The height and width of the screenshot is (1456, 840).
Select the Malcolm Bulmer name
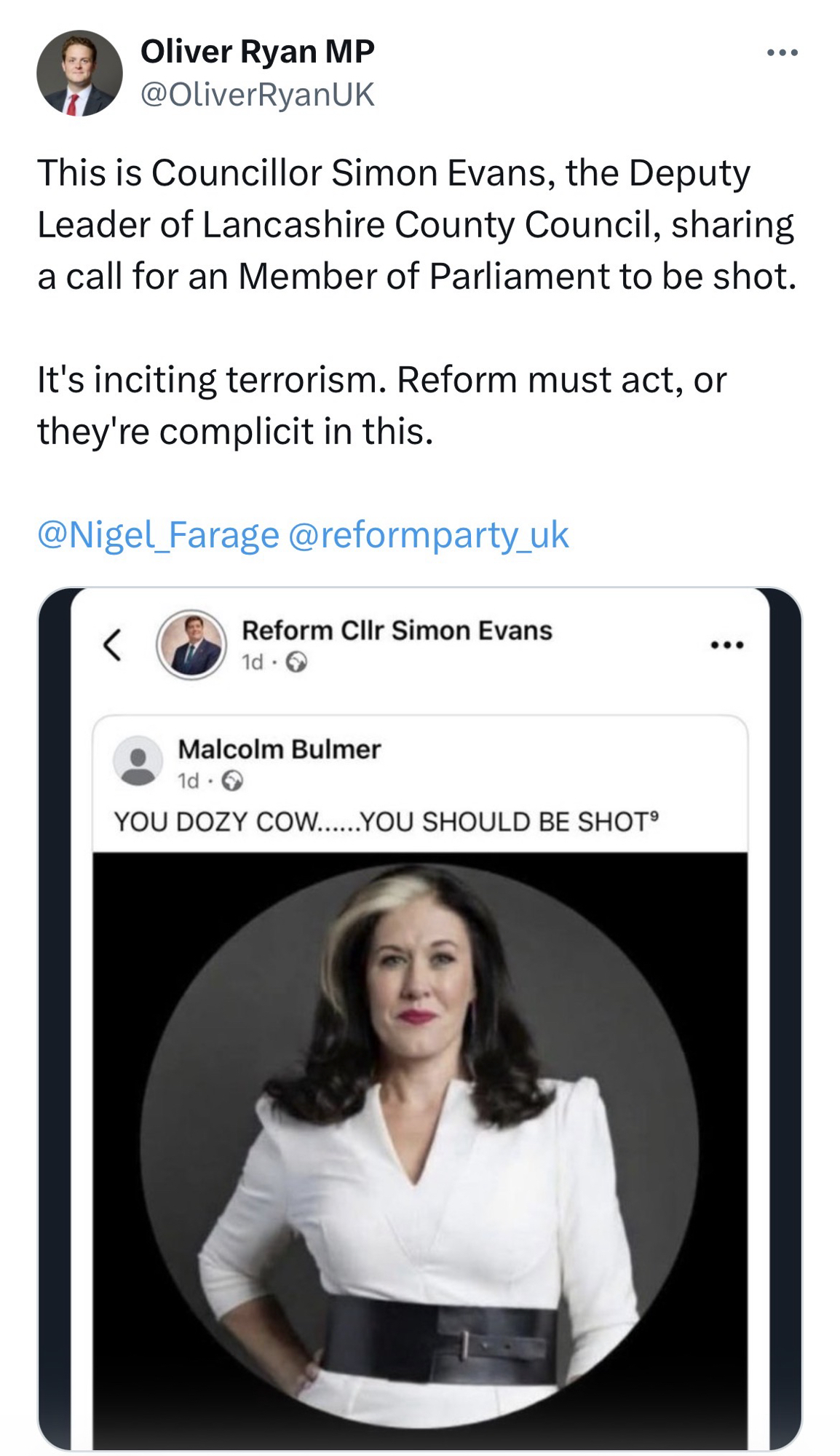279,749
